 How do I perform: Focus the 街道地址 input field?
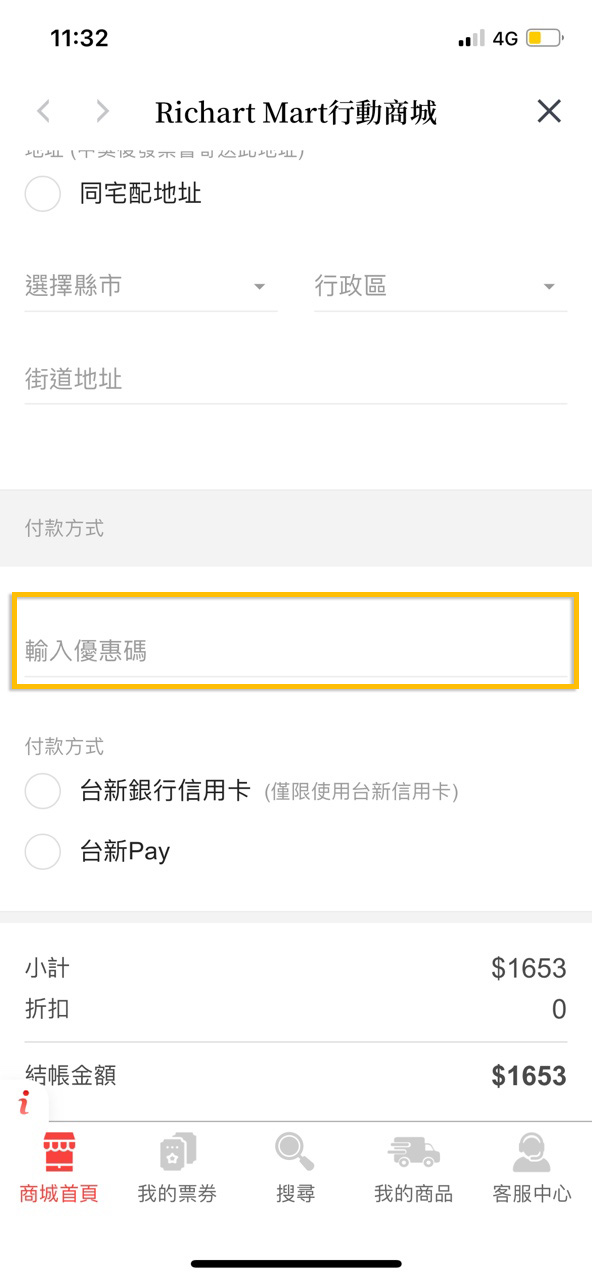296,380
